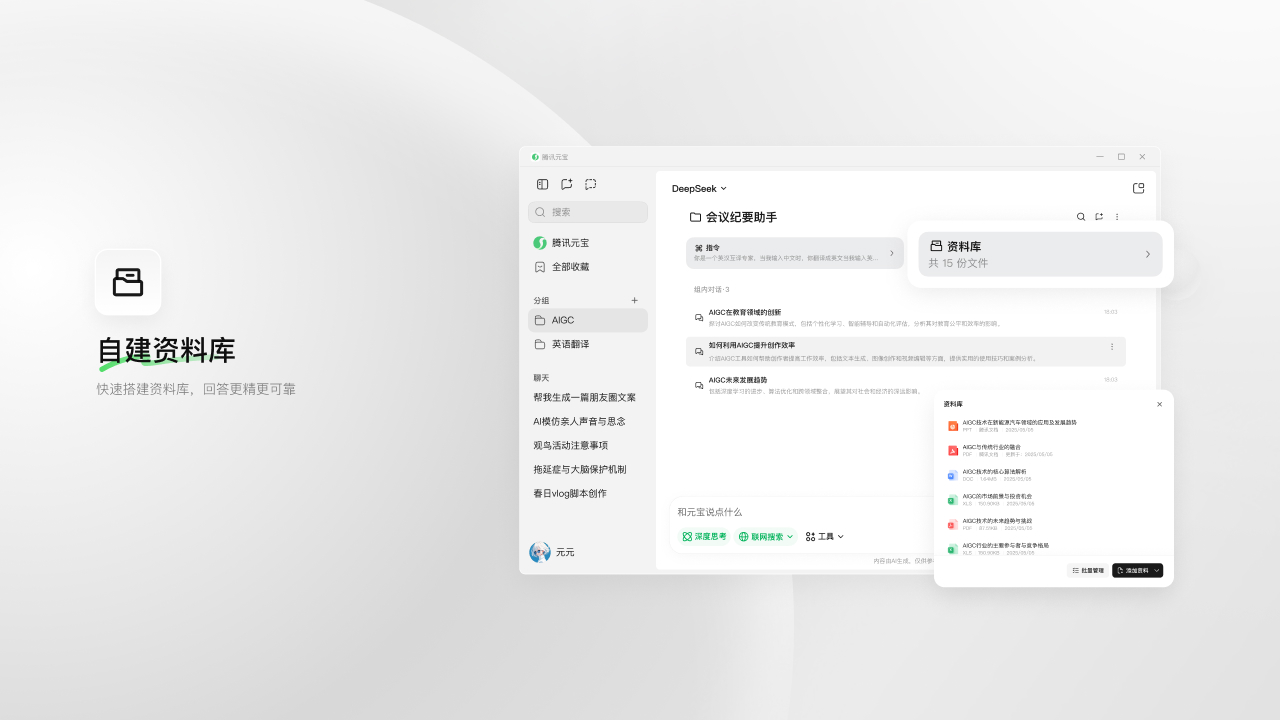Click the 批量管理 batch manage button
The width and height of the screenshot is (1280, 720).
[1088, 570]
